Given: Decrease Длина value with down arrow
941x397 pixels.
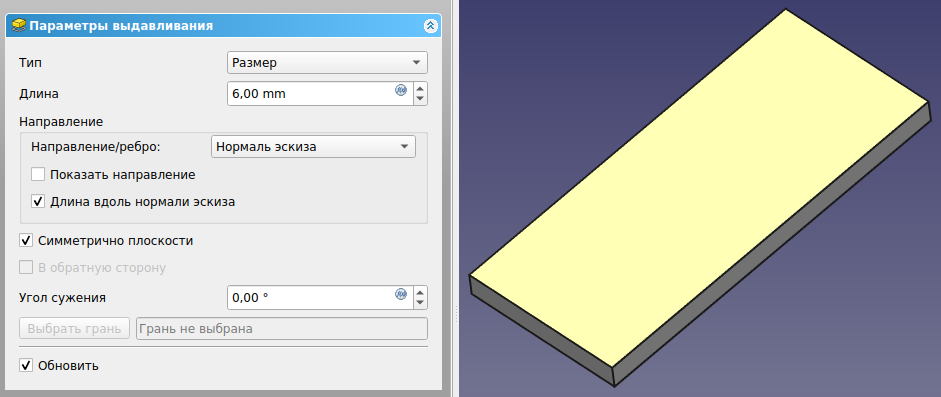Looking at the screenshot, I should [x=420, y=99].
